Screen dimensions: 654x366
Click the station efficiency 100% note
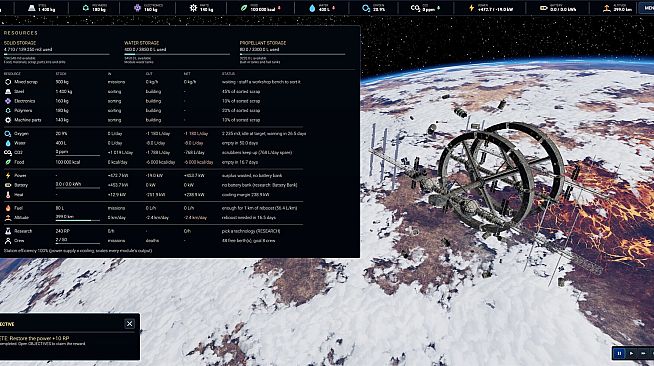pos(78,251)
